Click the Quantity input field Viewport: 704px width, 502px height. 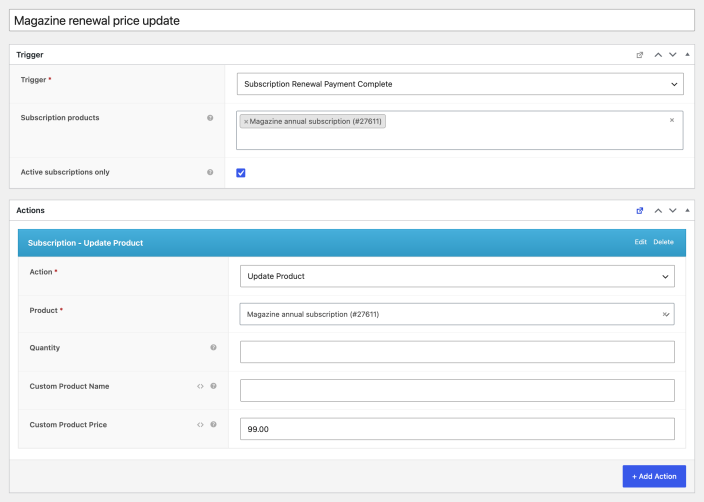point(457,352)
